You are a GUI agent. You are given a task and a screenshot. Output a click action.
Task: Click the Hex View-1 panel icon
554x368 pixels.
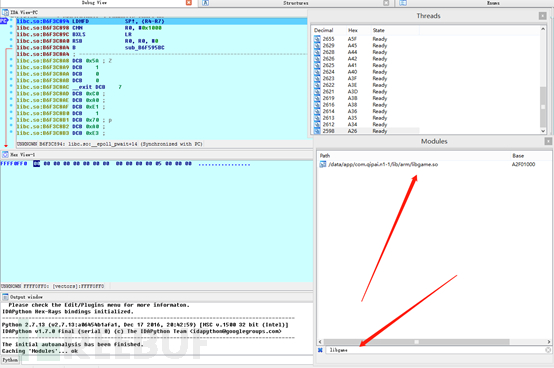pos(5,155)
